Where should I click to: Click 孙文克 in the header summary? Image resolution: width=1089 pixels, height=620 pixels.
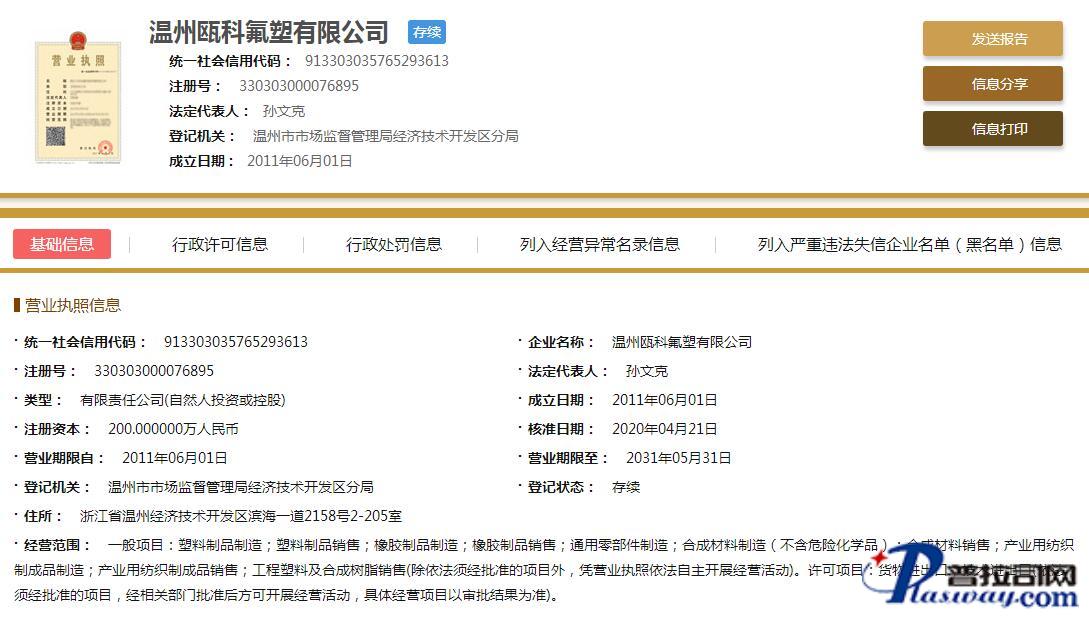click(284, 111)
